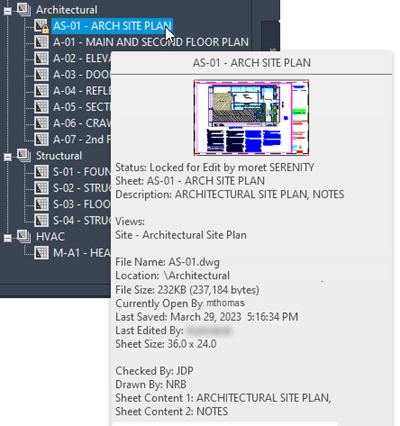Click the Status: Locked for Edit line
Image resolution: width=400 pixels, height=426 pixels.
[215, 167]
